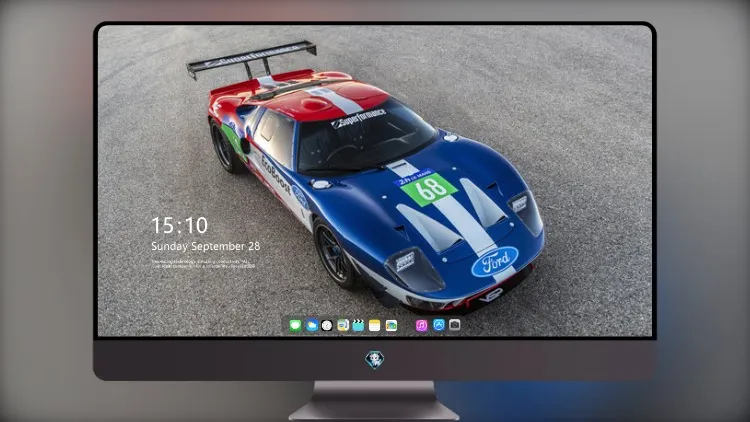The image size is (750, 422).
Task: Open the Weather app in the dock
Action: click(x=312, y=325)
